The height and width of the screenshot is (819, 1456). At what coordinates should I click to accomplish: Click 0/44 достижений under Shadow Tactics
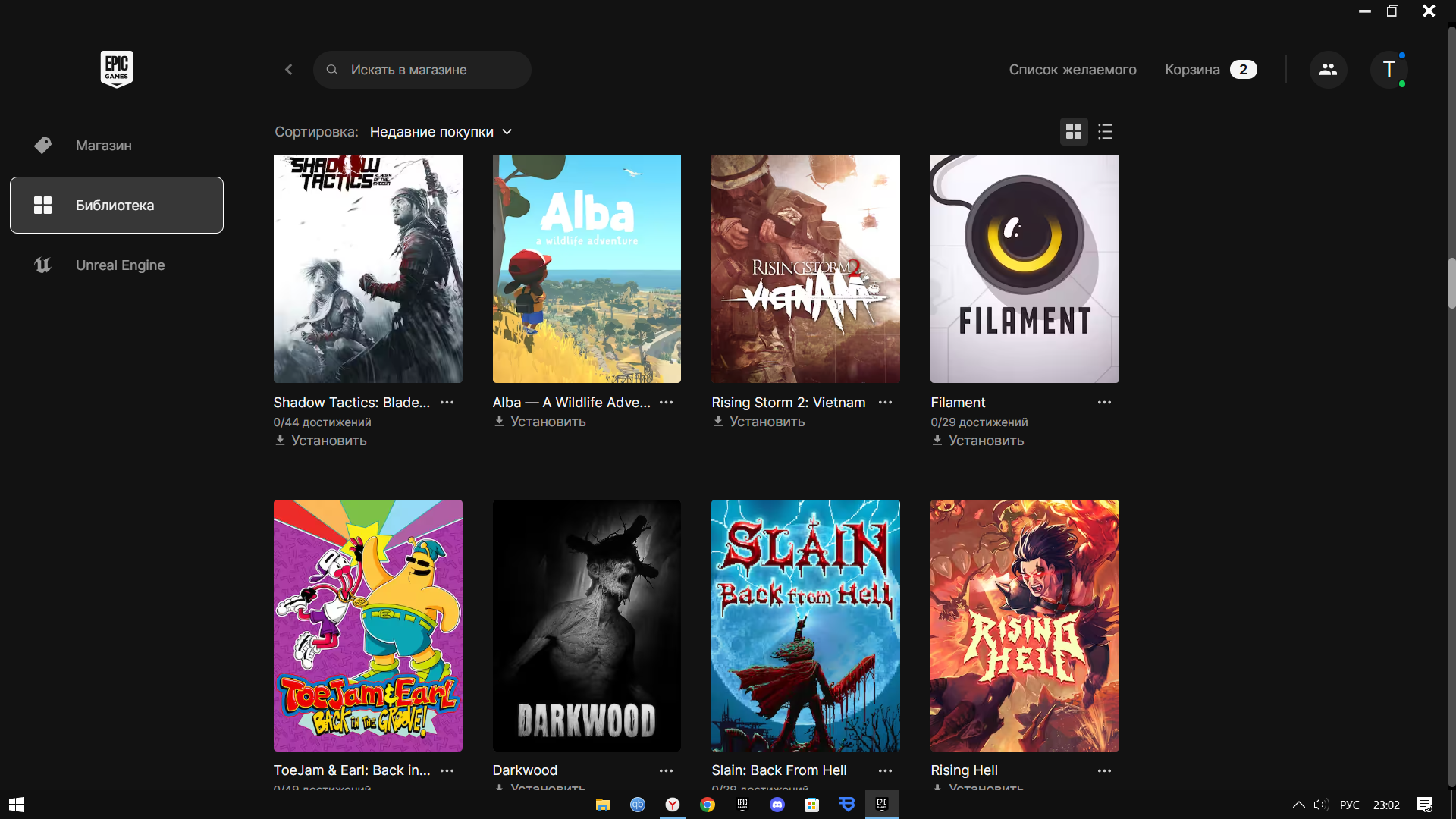[322, 422]
